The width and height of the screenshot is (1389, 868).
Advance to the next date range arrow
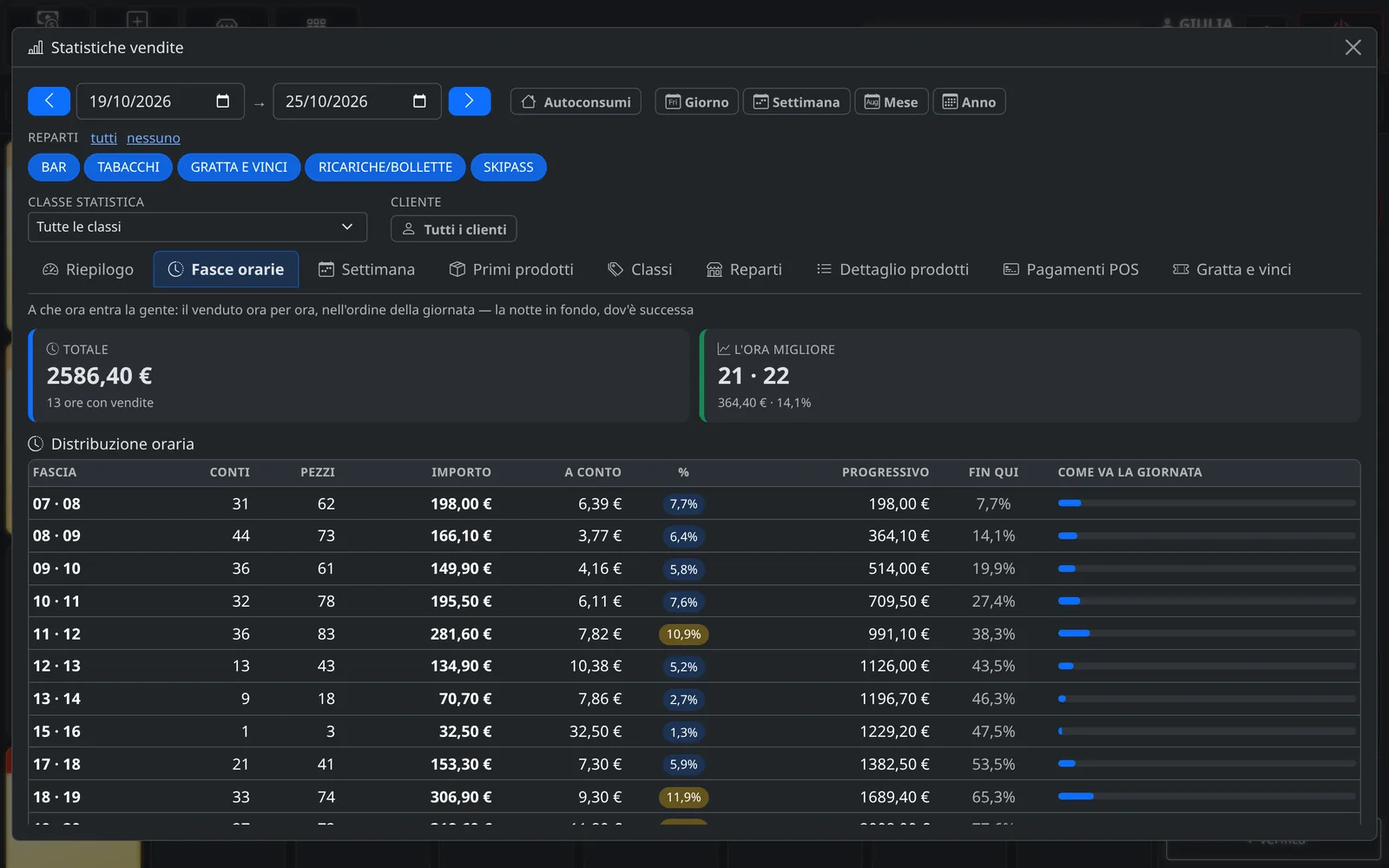point(470,102)
